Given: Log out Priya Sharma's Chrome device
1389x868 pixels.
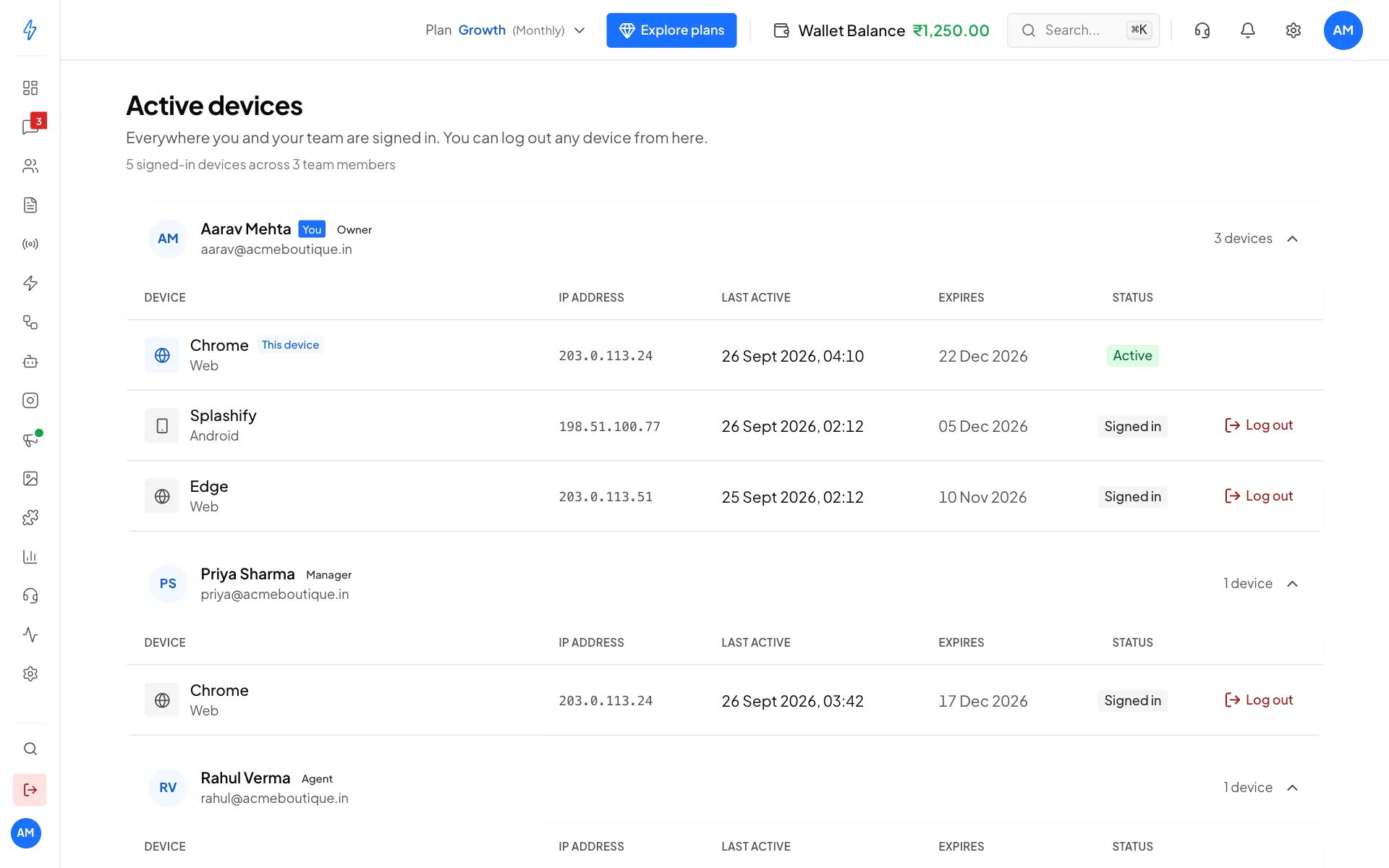Looking at the screenshot, I should click(1259, 700).
